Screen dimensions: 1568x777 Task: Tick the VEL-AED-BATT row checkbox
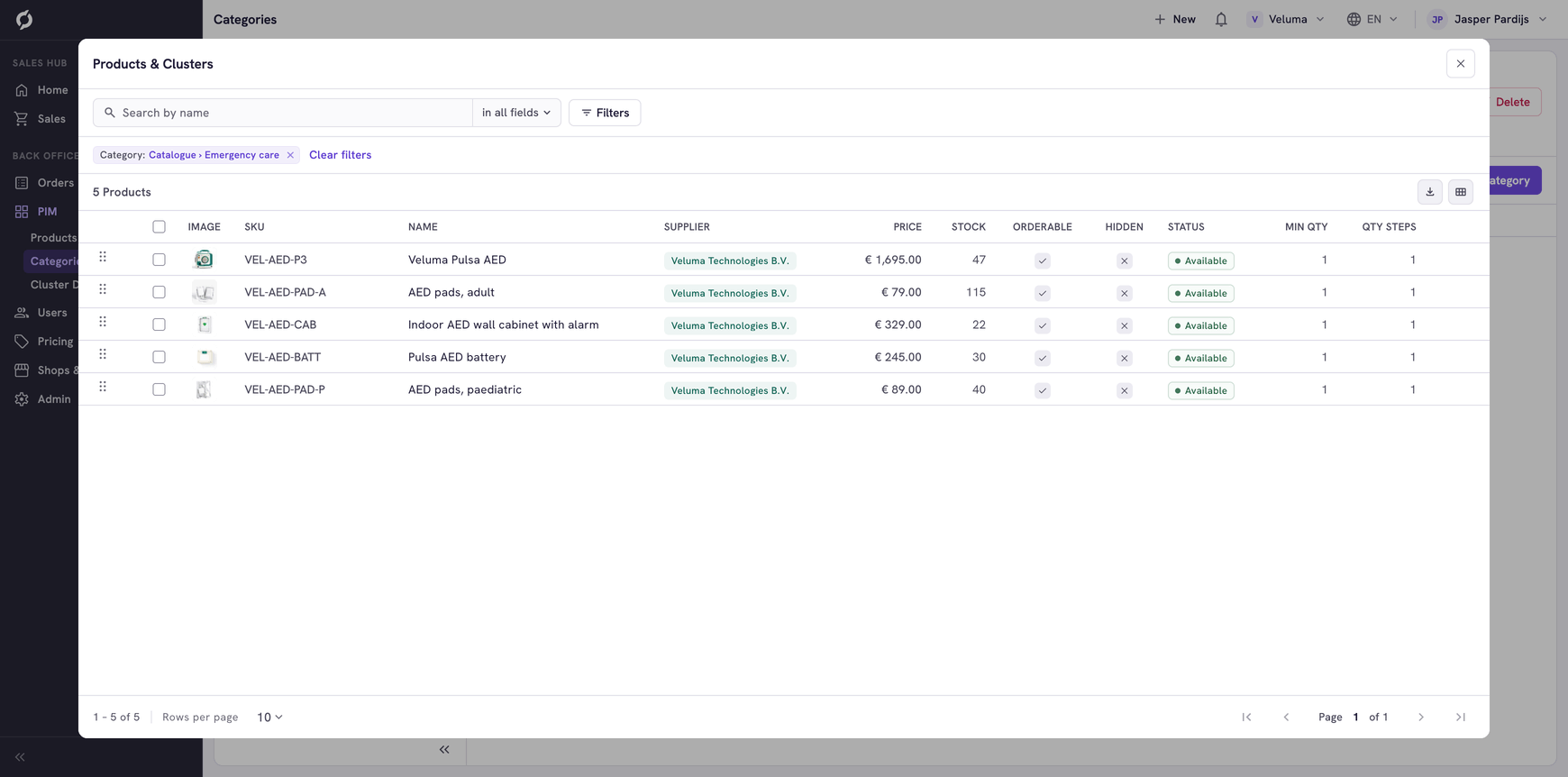(x=159, y=357)
